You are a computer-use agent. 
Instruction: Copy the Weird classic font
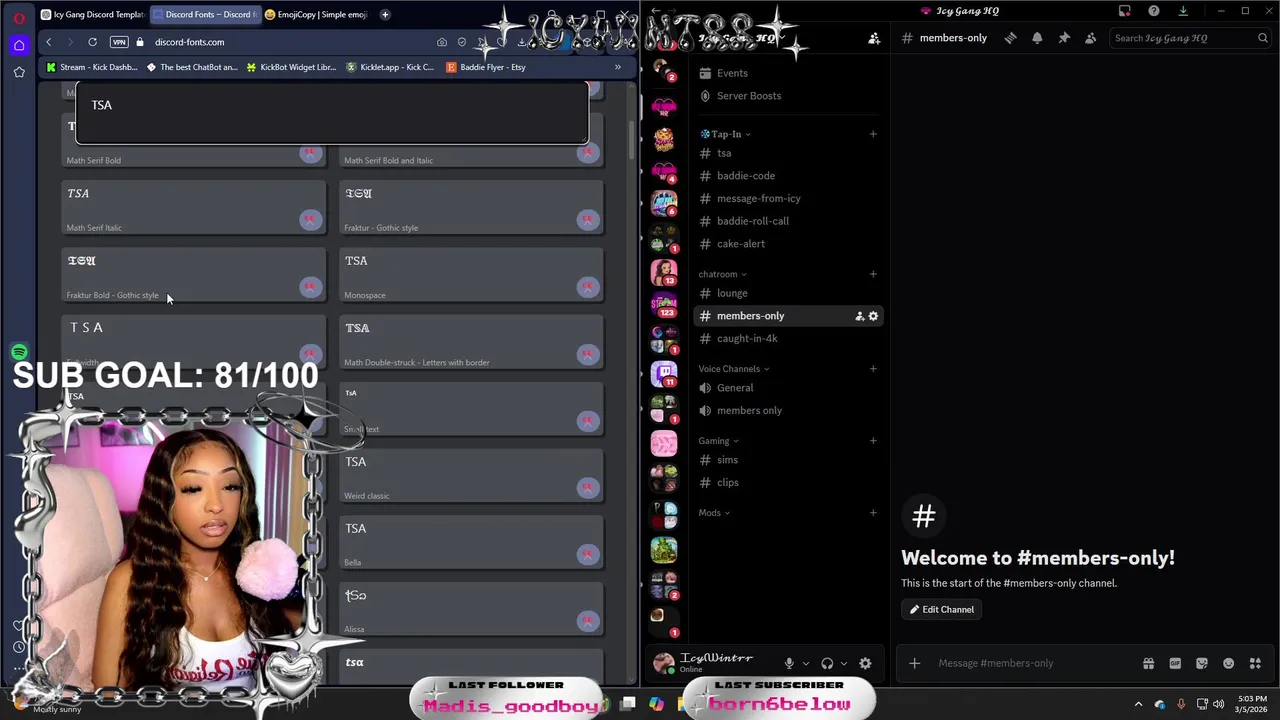pos(587,487)
